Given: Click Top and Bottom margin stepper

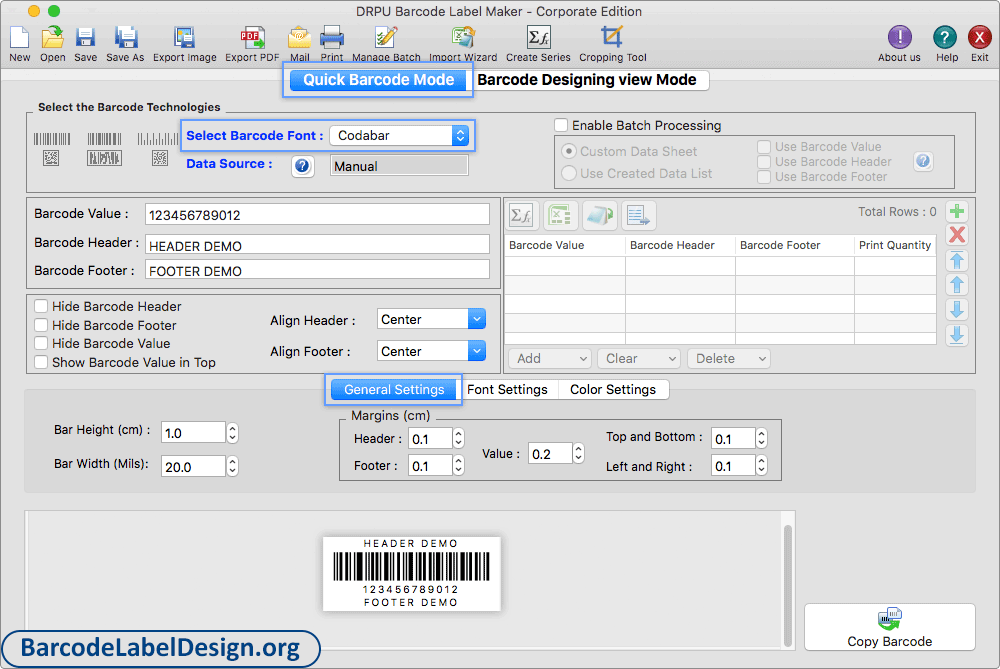Looking at the screenshot, I should click(761, 438).
